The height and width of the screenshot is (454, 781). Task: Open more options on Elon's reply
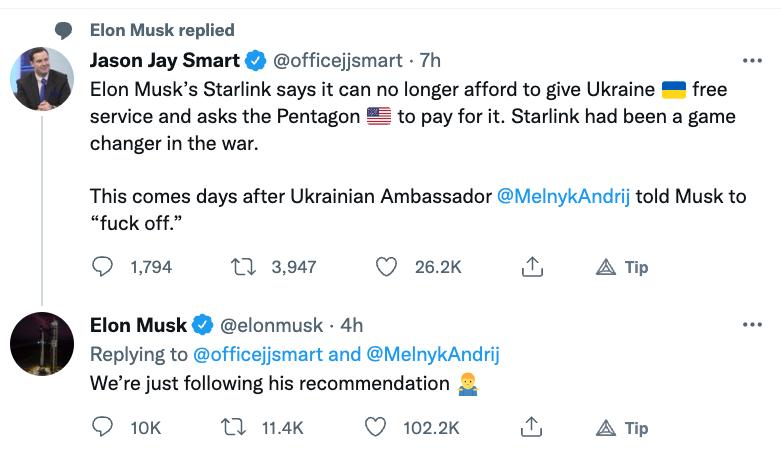(752, 324)
